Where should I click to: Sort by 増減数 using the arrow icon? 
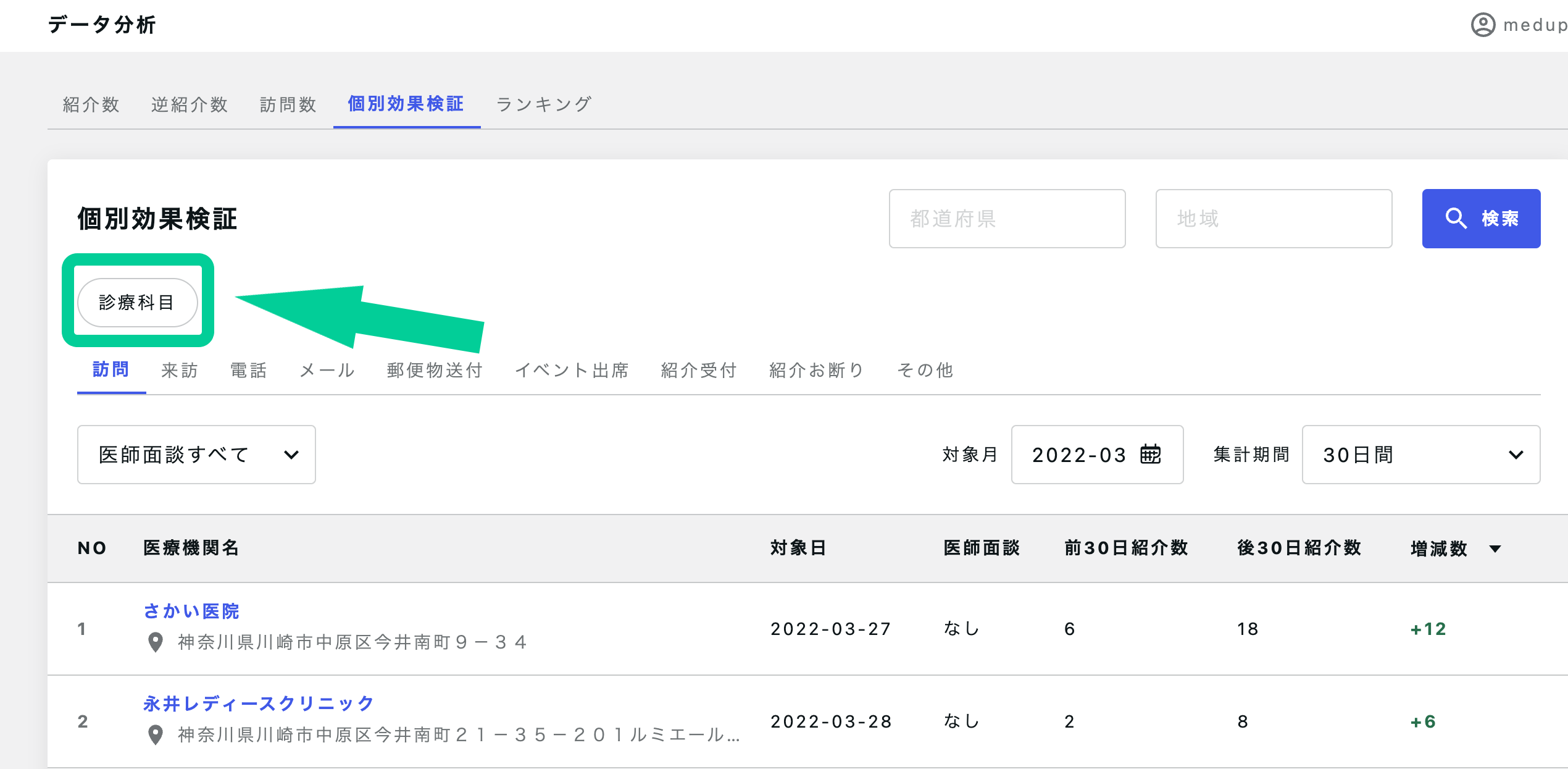point(1495,548)
